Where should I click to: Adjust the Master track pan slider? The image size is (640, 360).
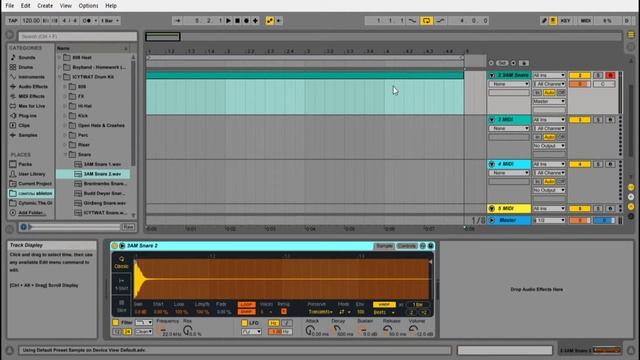click(604, 220)
